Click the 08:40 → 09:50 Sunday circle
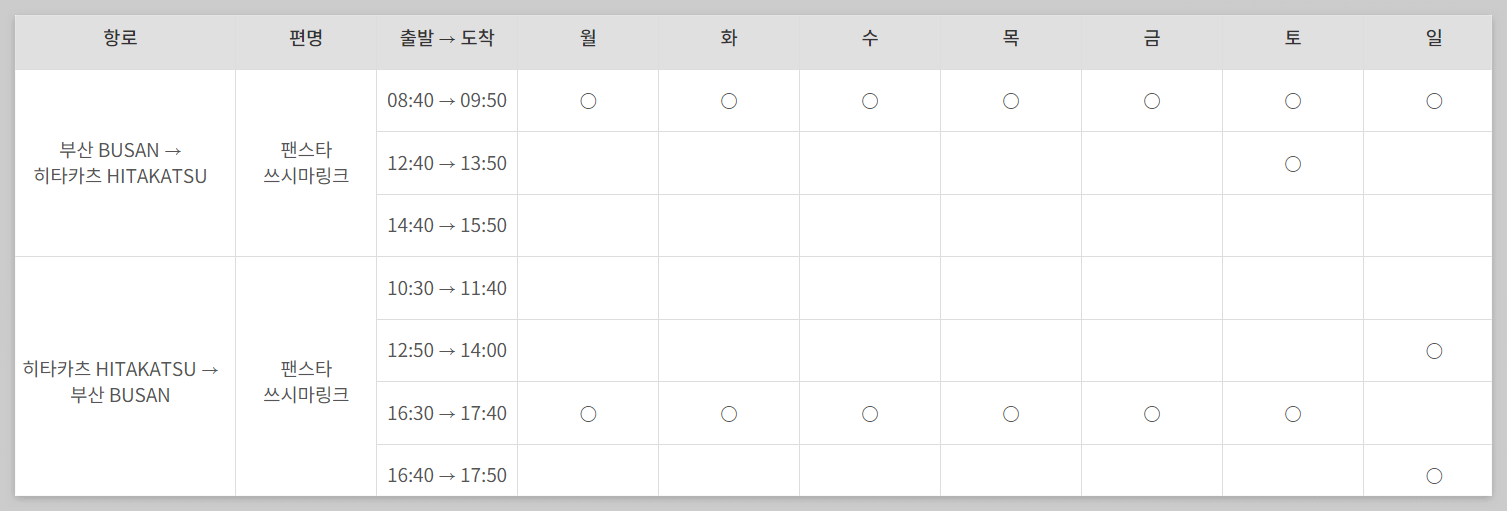This screenshot has height=511, width=1507. (x=1434, y=101)
